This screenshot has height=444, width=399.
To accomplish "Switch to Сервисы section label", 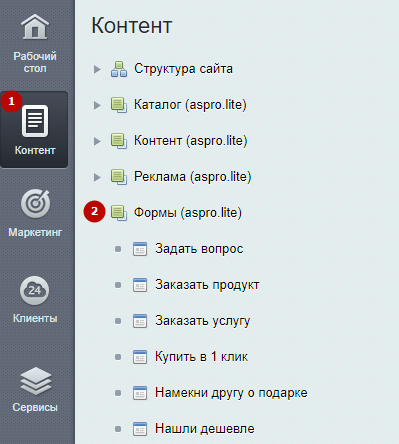I will (35, 407).
